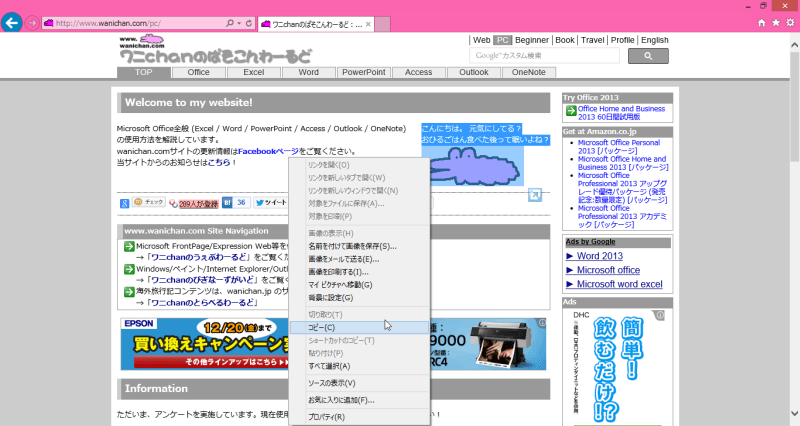This screenshot has height=426, width=800.
Task: Open ワニchanのうぇぶわーるど link
Action: [199, 257]
